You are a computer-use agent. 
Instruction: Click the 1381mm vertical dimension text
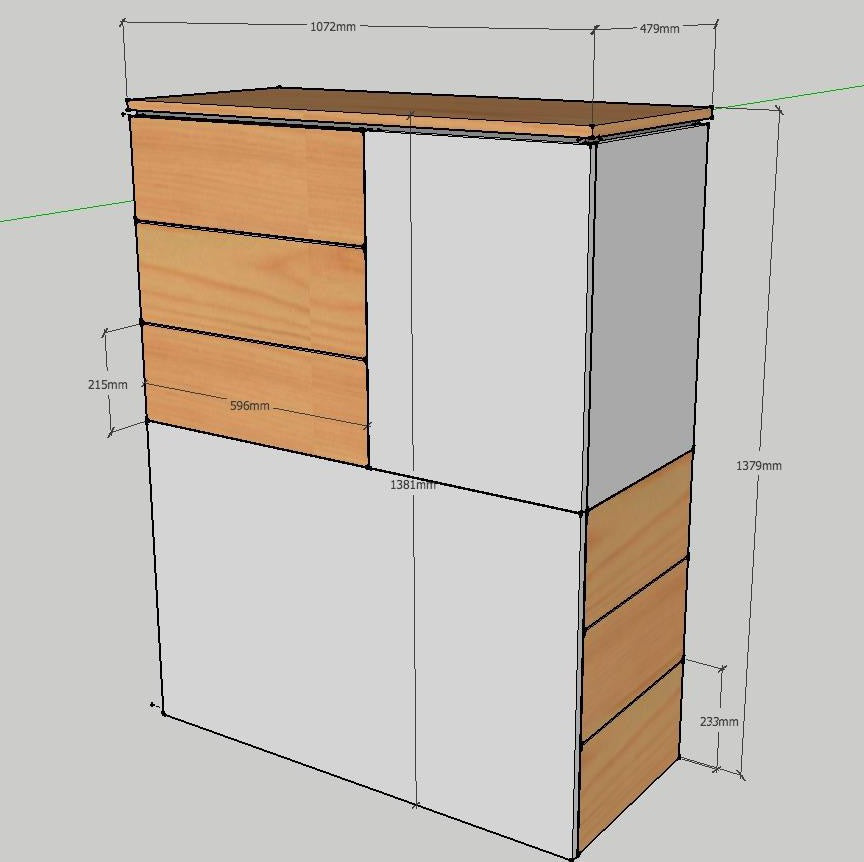(x=412, y=485)
